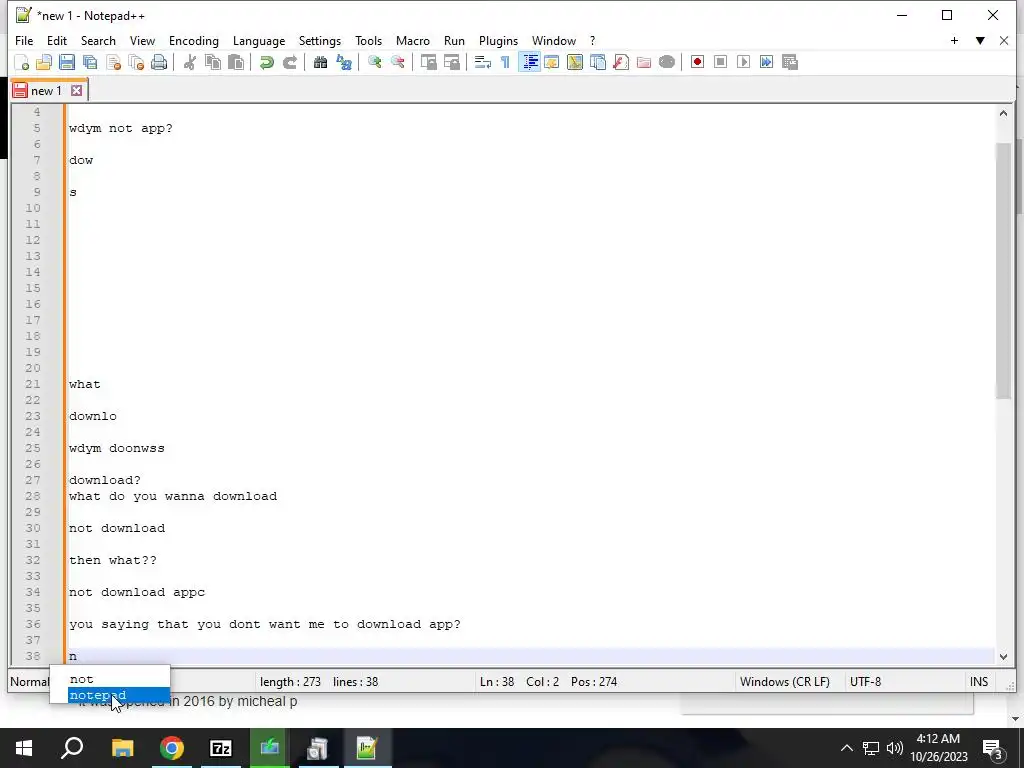
Task: Run a macro multiple times icon
Action: (x=767, y=62)
